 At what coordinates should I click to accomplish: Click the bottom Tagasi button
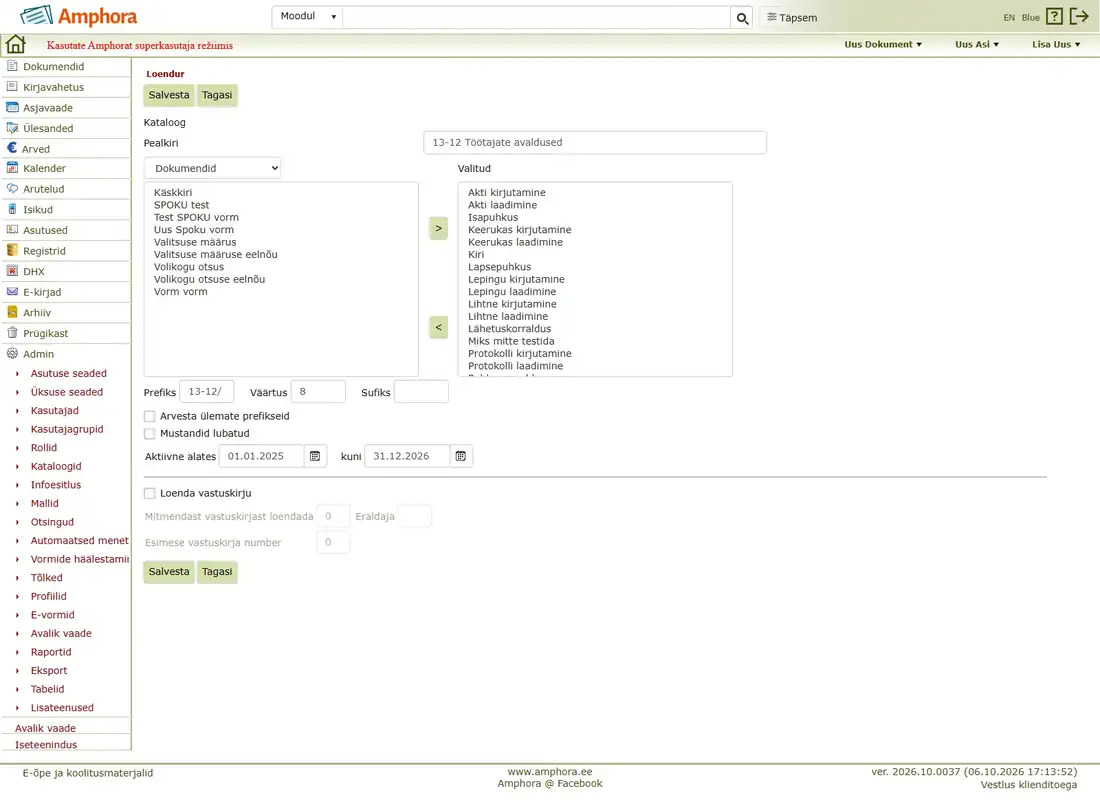pyautogui.click(x=217, y=572)
